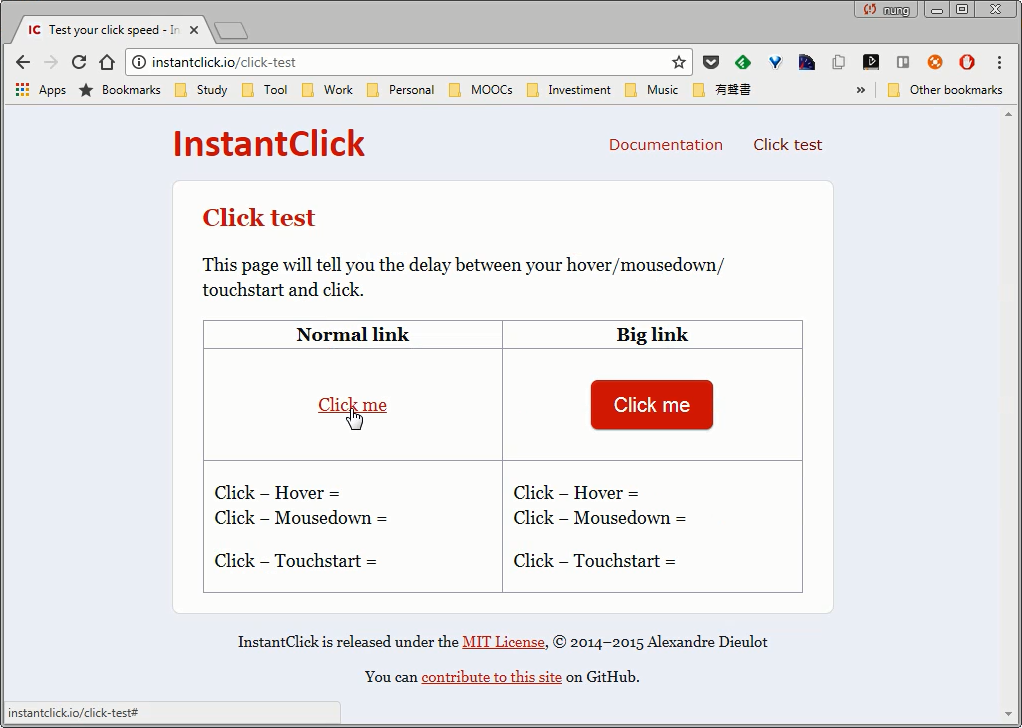Image resolution: width=1022 pixels, height=728 pixels.
Task: Open the black play-button extension icon
Action: (871, 63)
